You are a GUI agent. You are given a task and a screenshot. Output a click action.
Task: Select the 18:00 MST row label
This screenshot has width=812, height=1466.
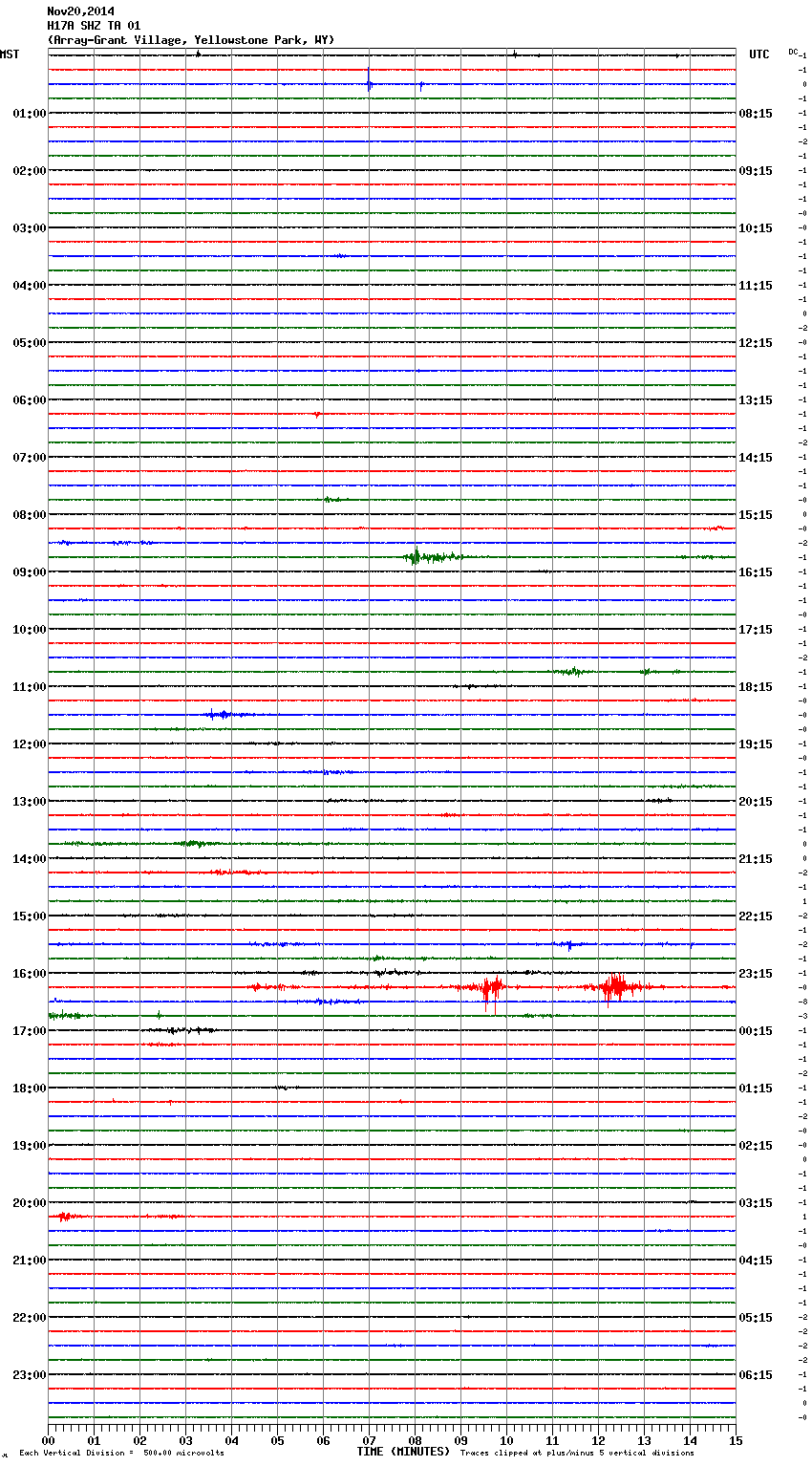point(30,1089)
